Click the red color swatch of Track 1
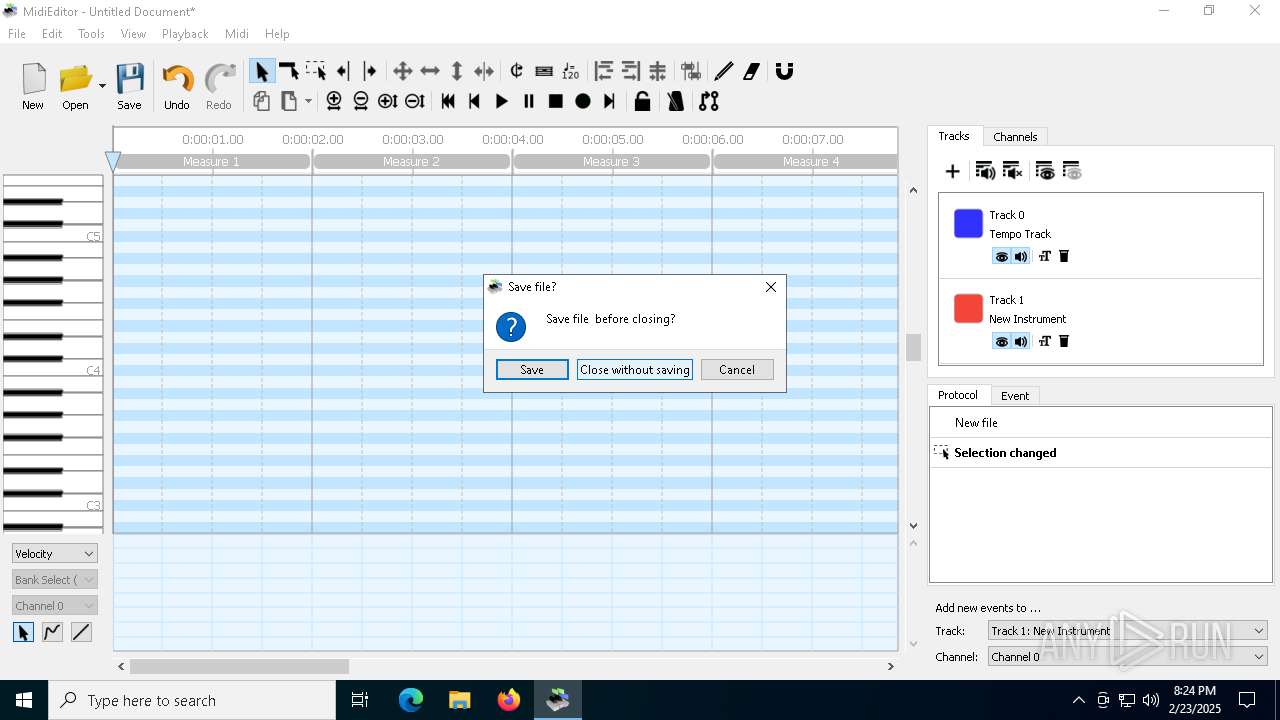The height and width of the screenshot is (720, 1280). (968, 309)
